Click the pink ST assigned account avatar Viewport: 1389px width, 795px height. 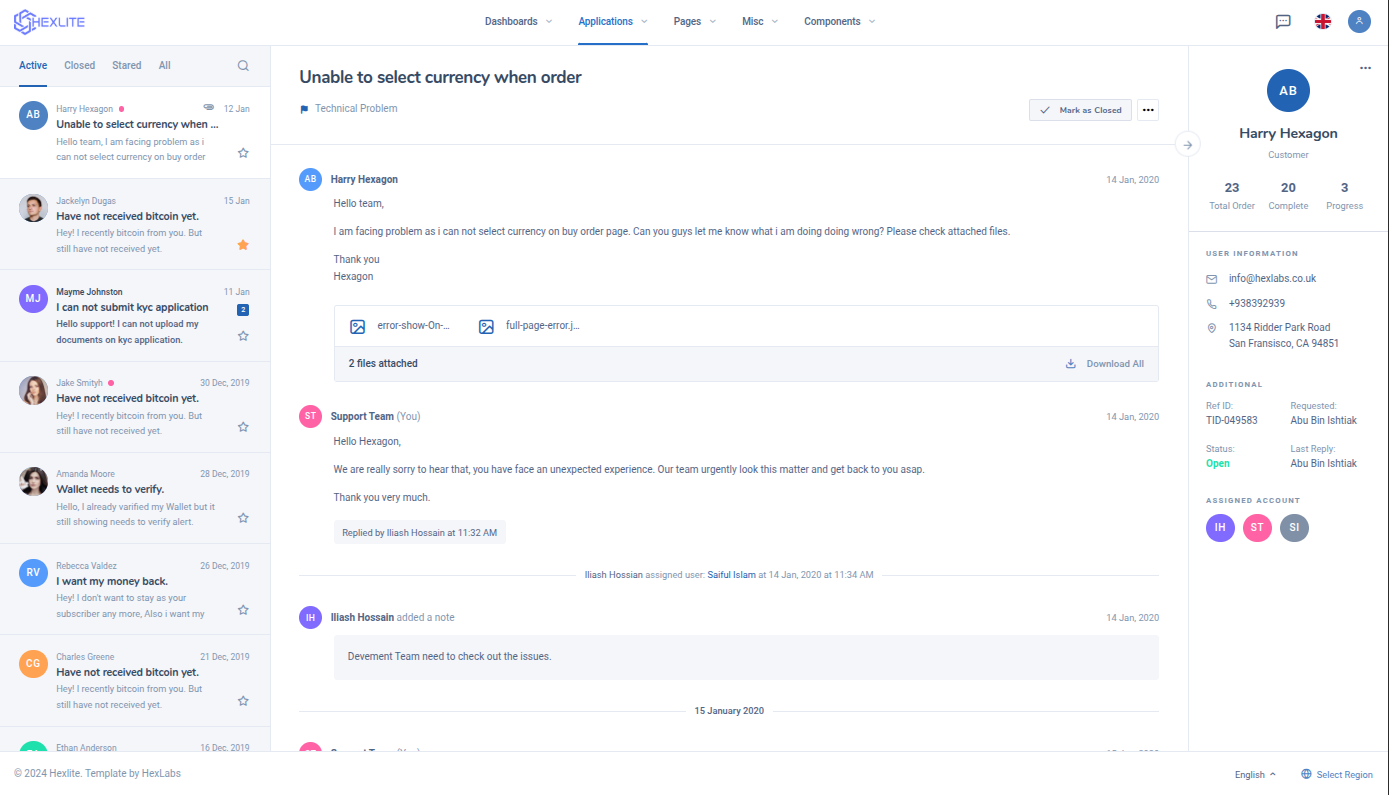(x=1257, y=527)
